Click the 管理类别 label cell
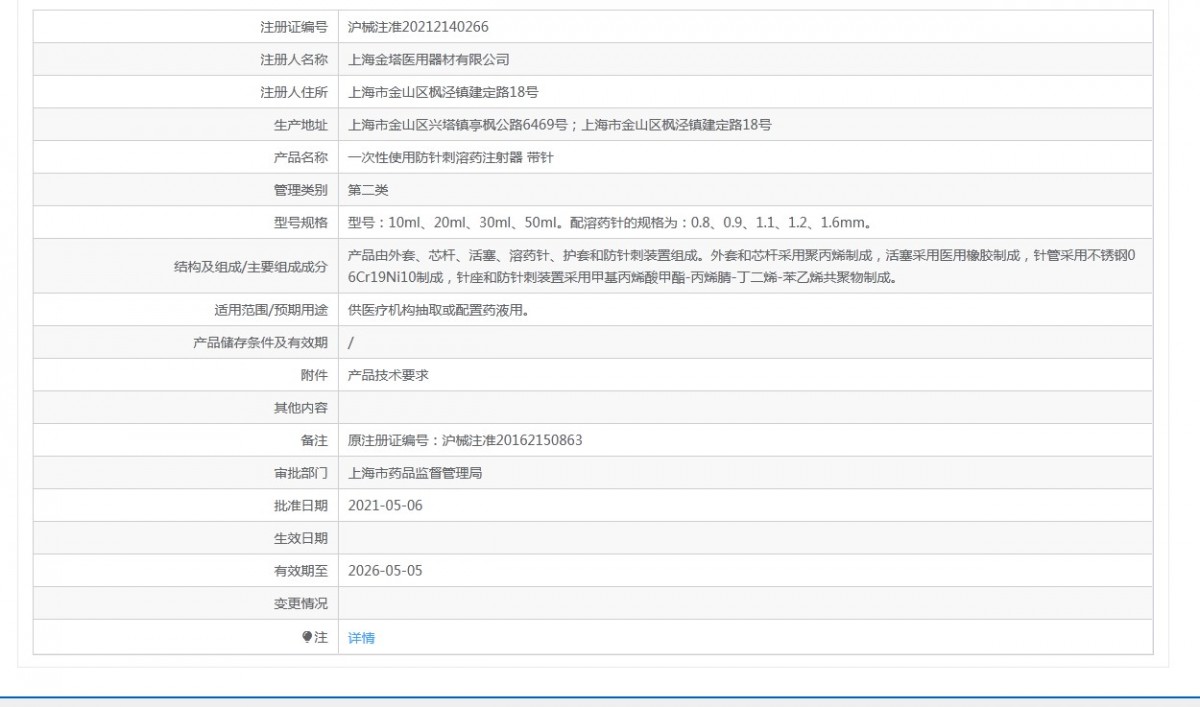The image size is (1200, 707). coord(186,190)
